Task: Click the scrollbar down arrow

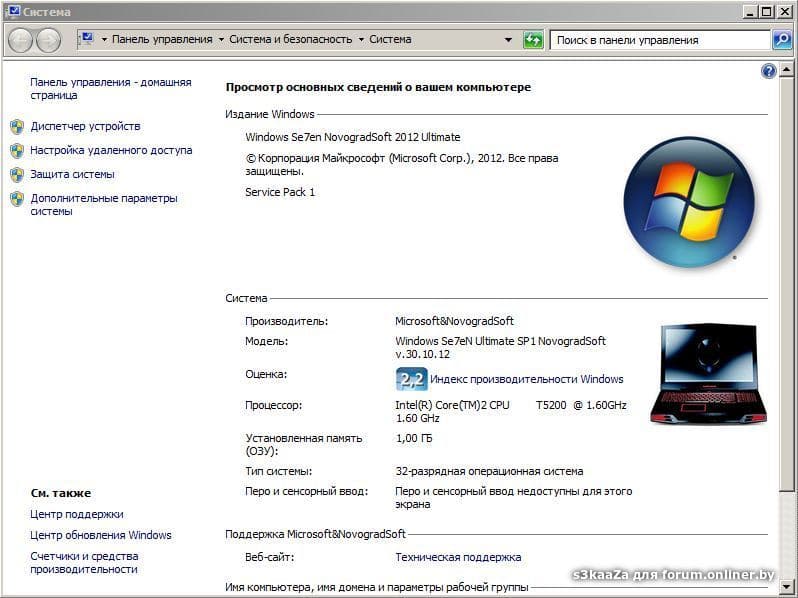Action: click(x=786, y=587)
